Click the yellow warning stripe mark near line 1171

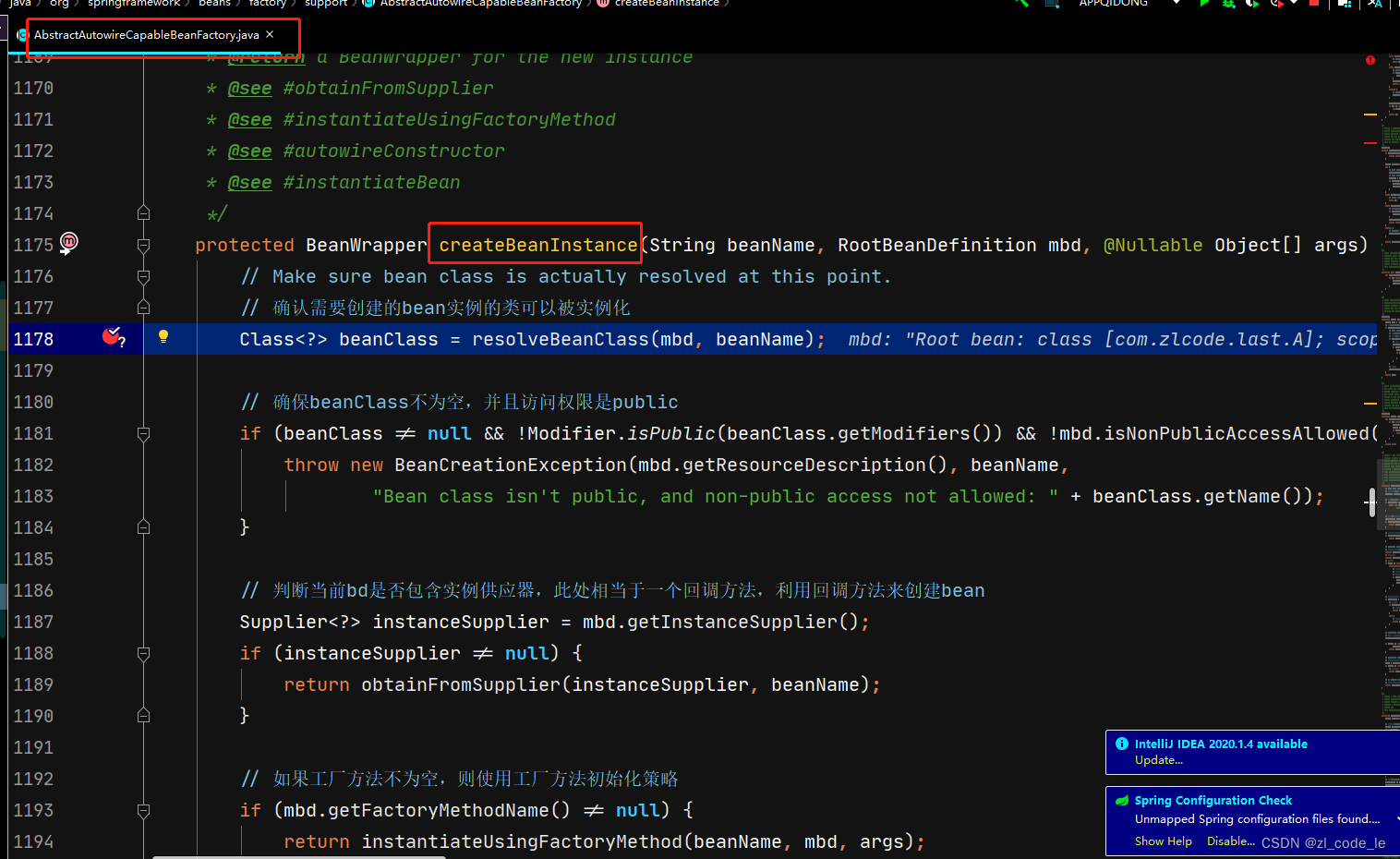pos(1370,115)
